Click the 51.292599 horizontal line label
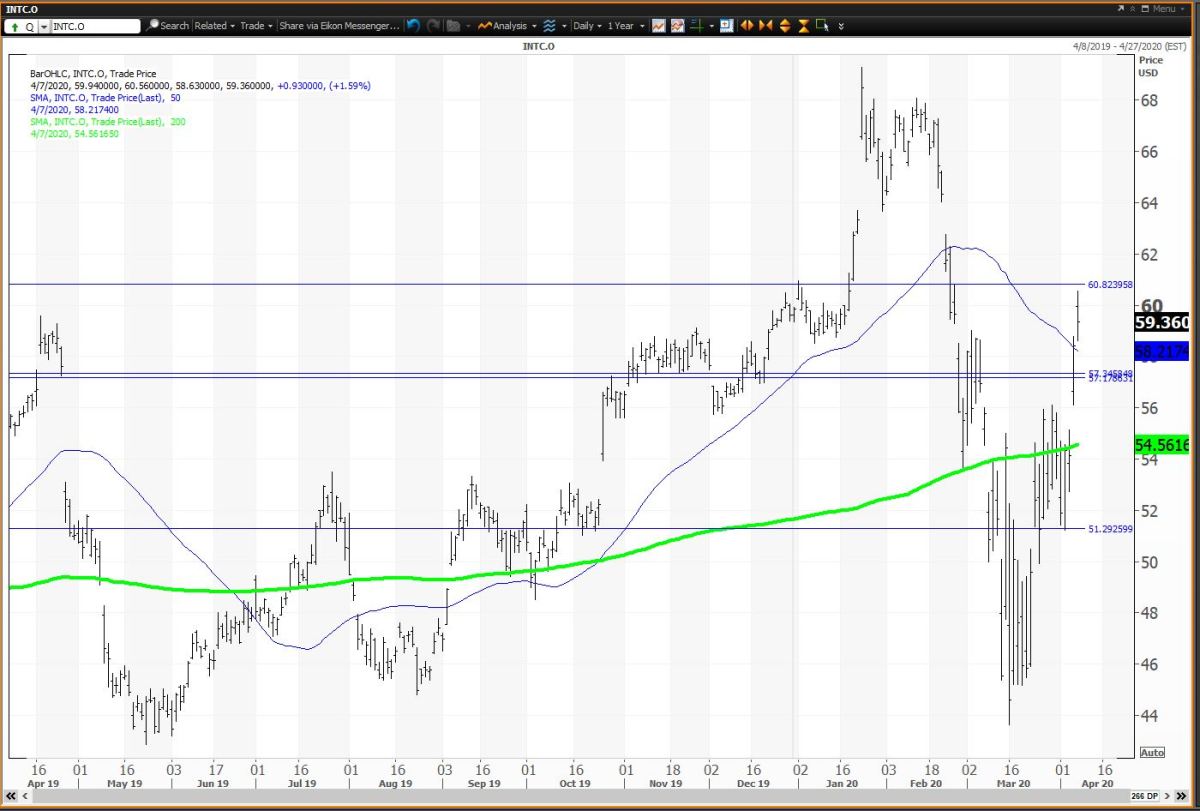Image resolution: width=1200 pixels, height=811 pixels. click(x=1109, y=528)
